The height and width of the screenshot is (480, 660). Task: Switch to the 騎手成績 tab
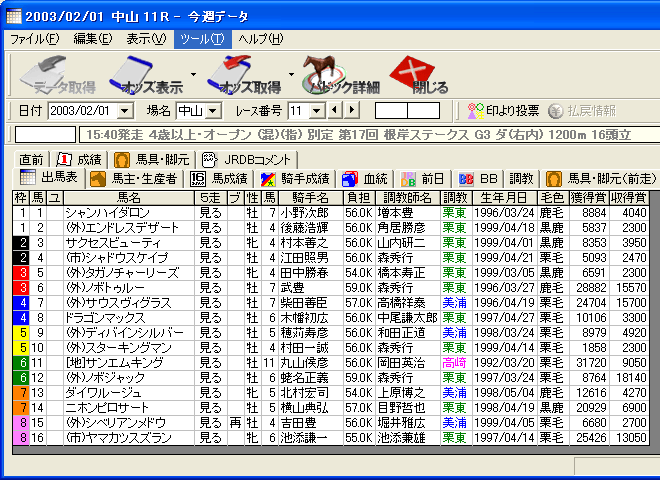tap(295, 178)
